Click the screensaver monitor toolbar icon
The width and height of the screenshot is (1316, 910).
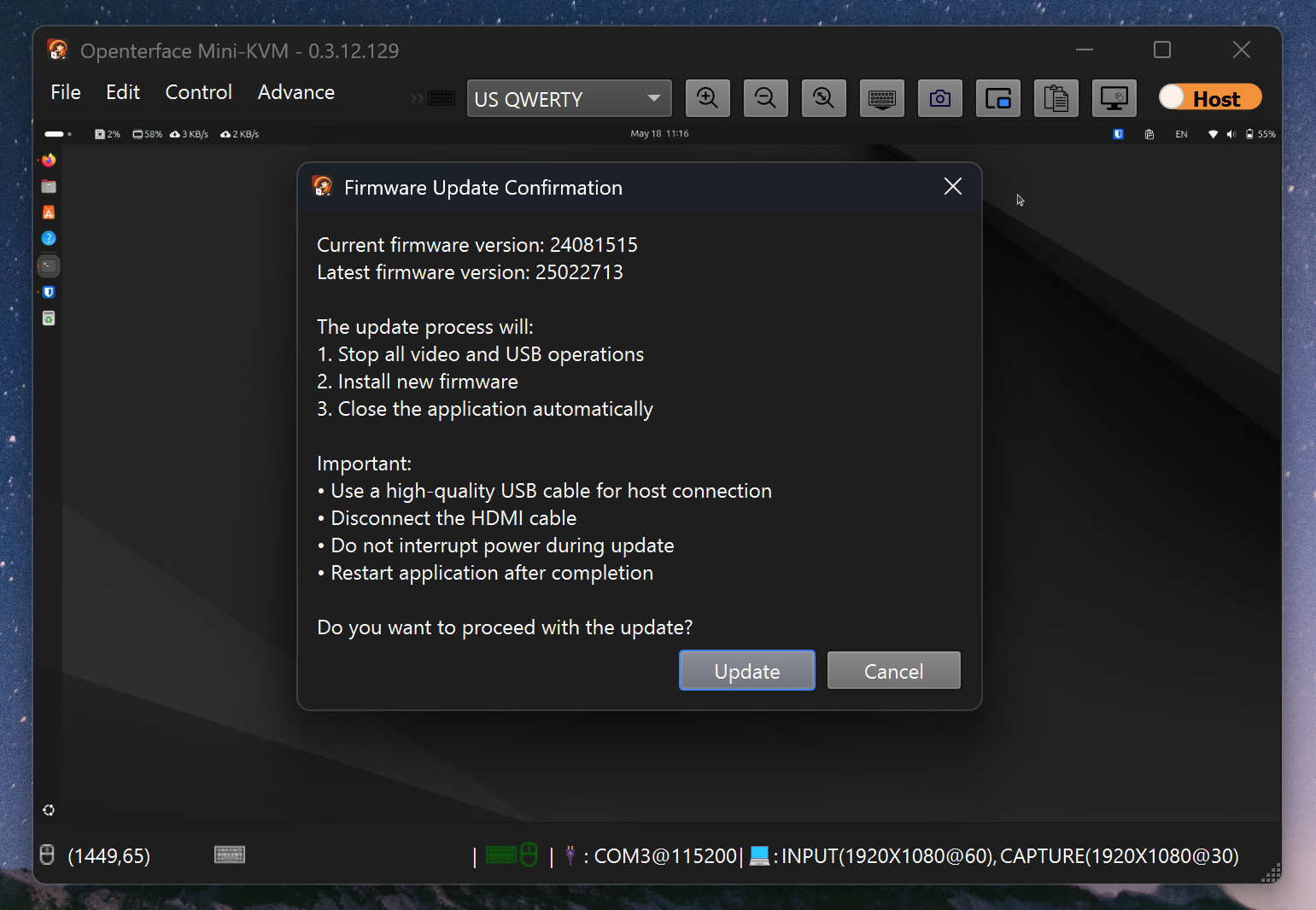pos(1114,98)
